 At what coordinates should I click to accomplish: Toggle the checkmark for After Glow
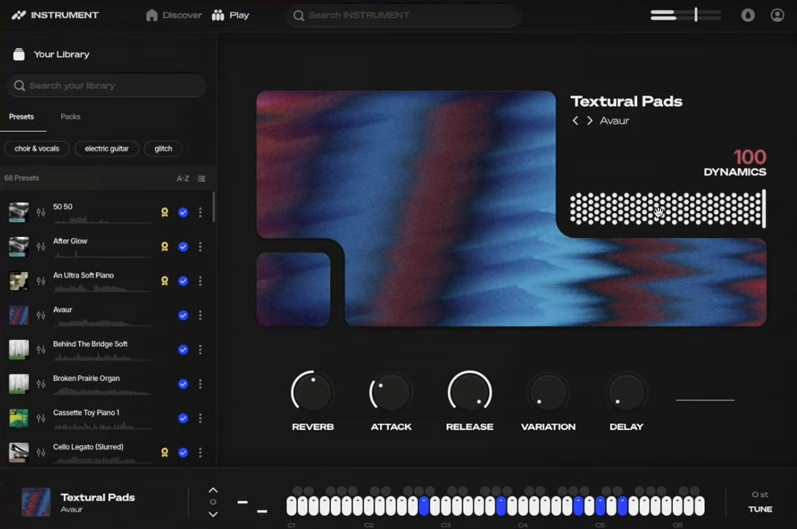183,247
